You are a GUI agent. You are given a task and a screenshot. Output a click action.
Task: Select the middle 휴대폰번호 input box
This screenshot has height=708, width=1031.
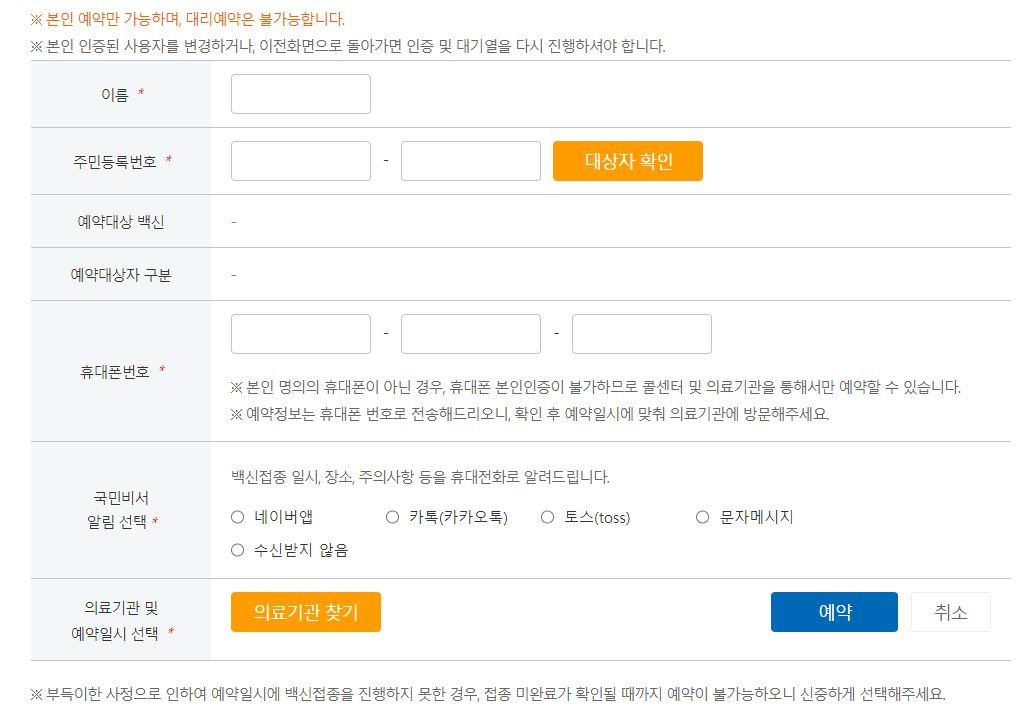pyautogui.click(x=471, y=334)
